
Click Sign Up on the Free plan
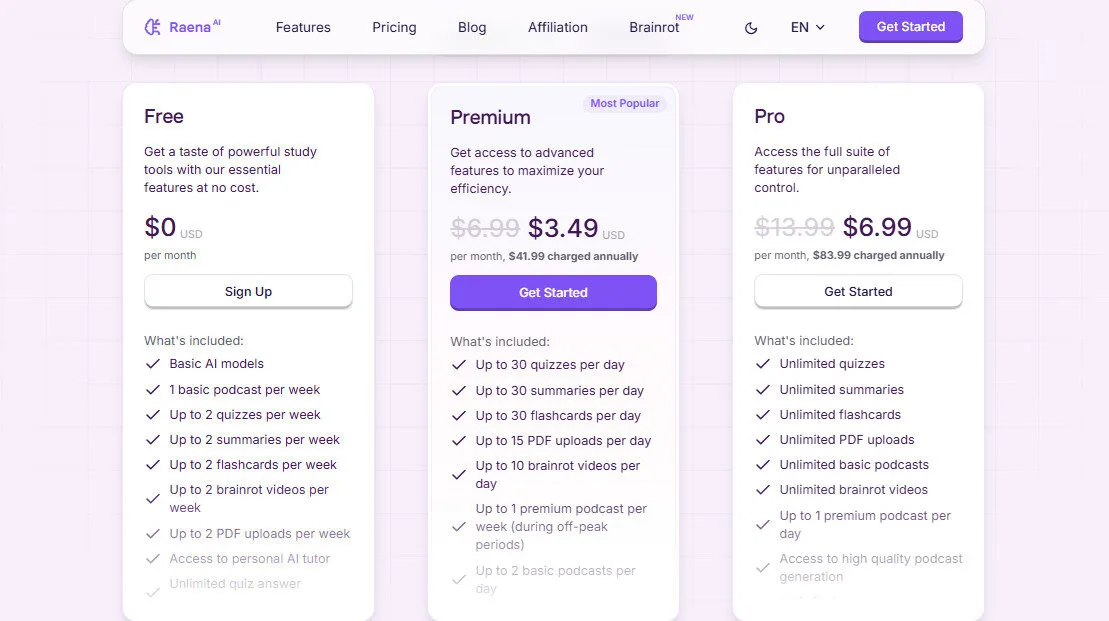(247, 291)
